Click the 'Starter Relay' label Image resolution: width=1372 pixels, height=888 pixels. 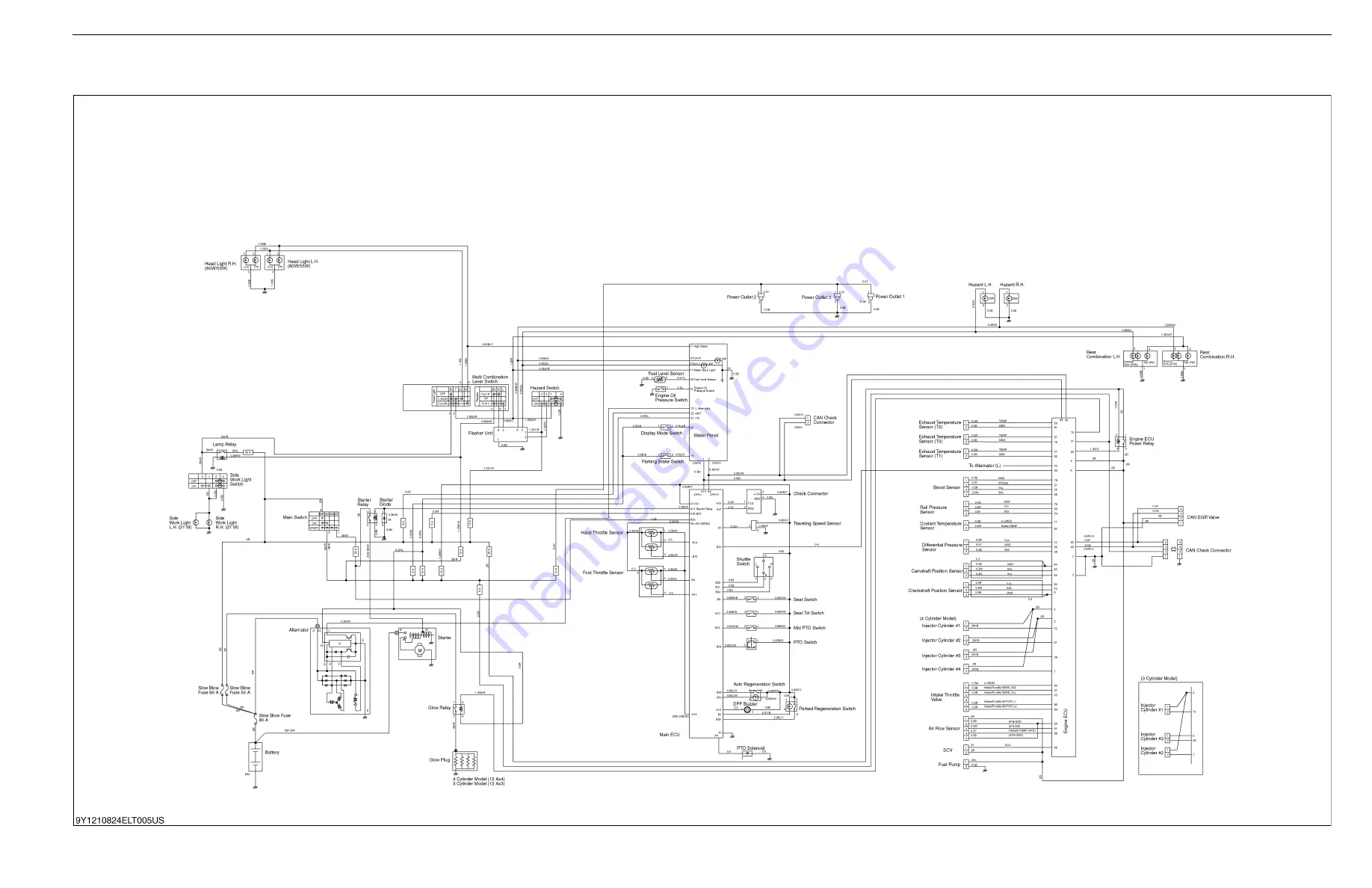(364, 502)
